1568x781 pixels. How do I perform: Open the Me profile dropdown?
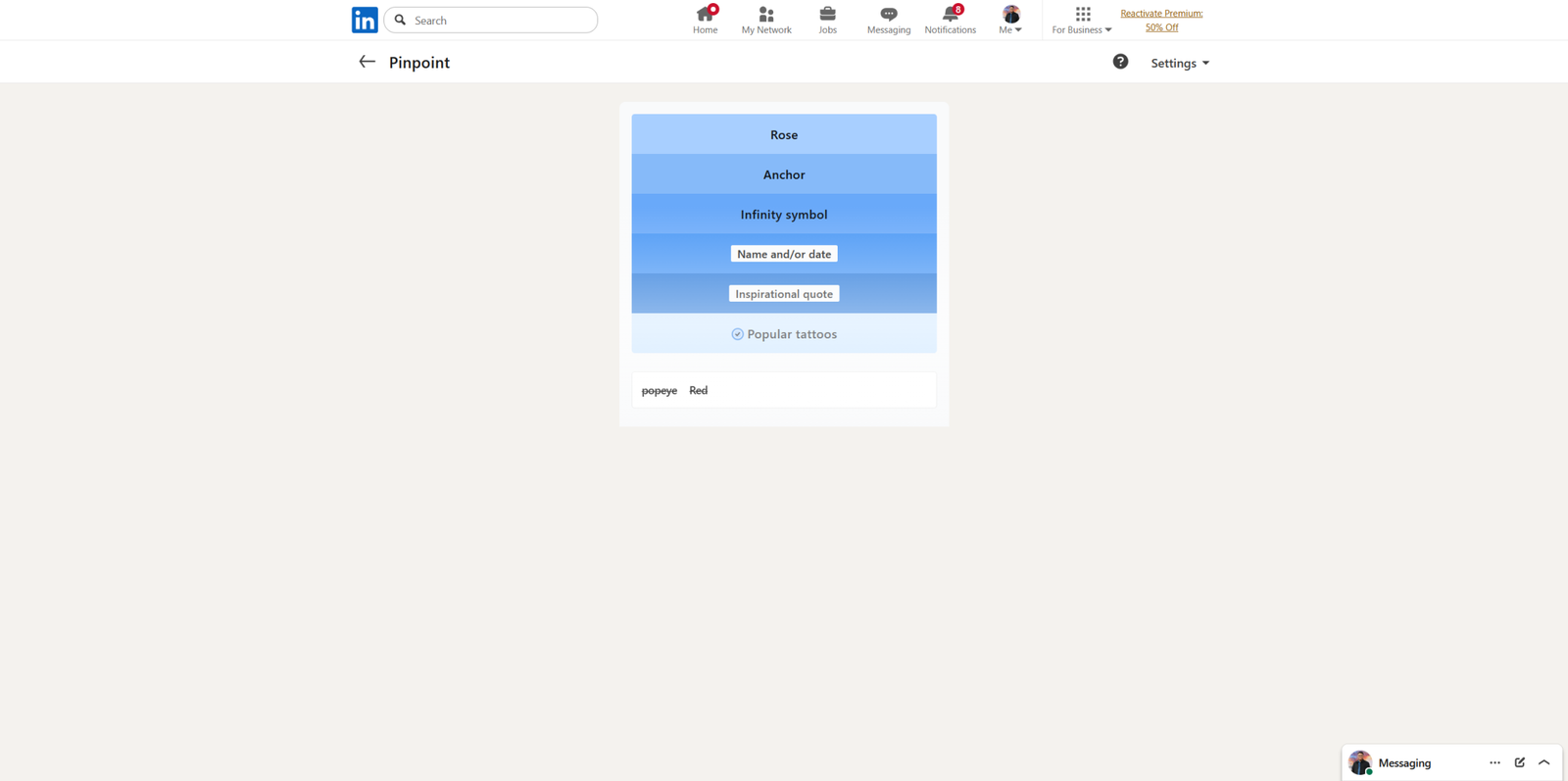point(1010,20)
